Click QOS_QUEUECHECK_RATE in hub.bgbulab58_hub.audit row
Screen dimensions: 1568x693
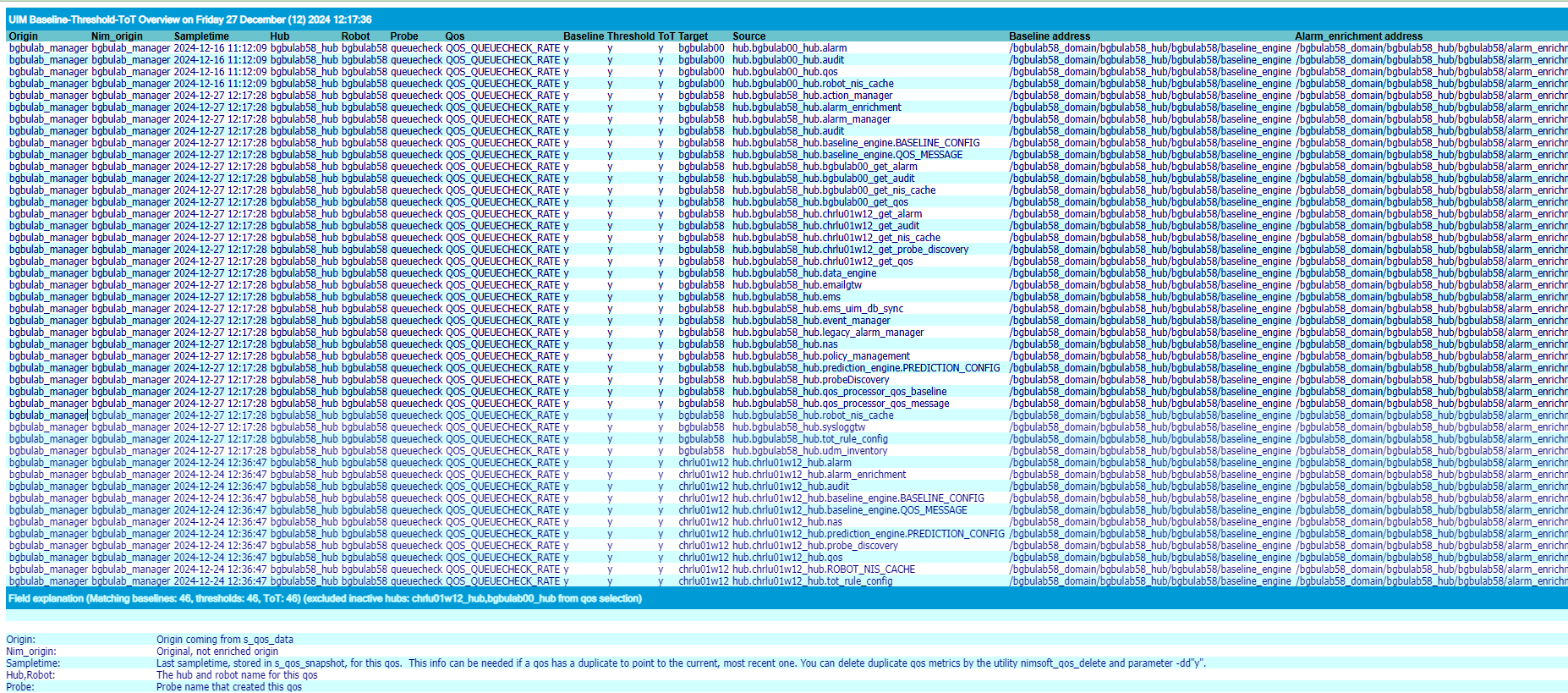point(502,131)
